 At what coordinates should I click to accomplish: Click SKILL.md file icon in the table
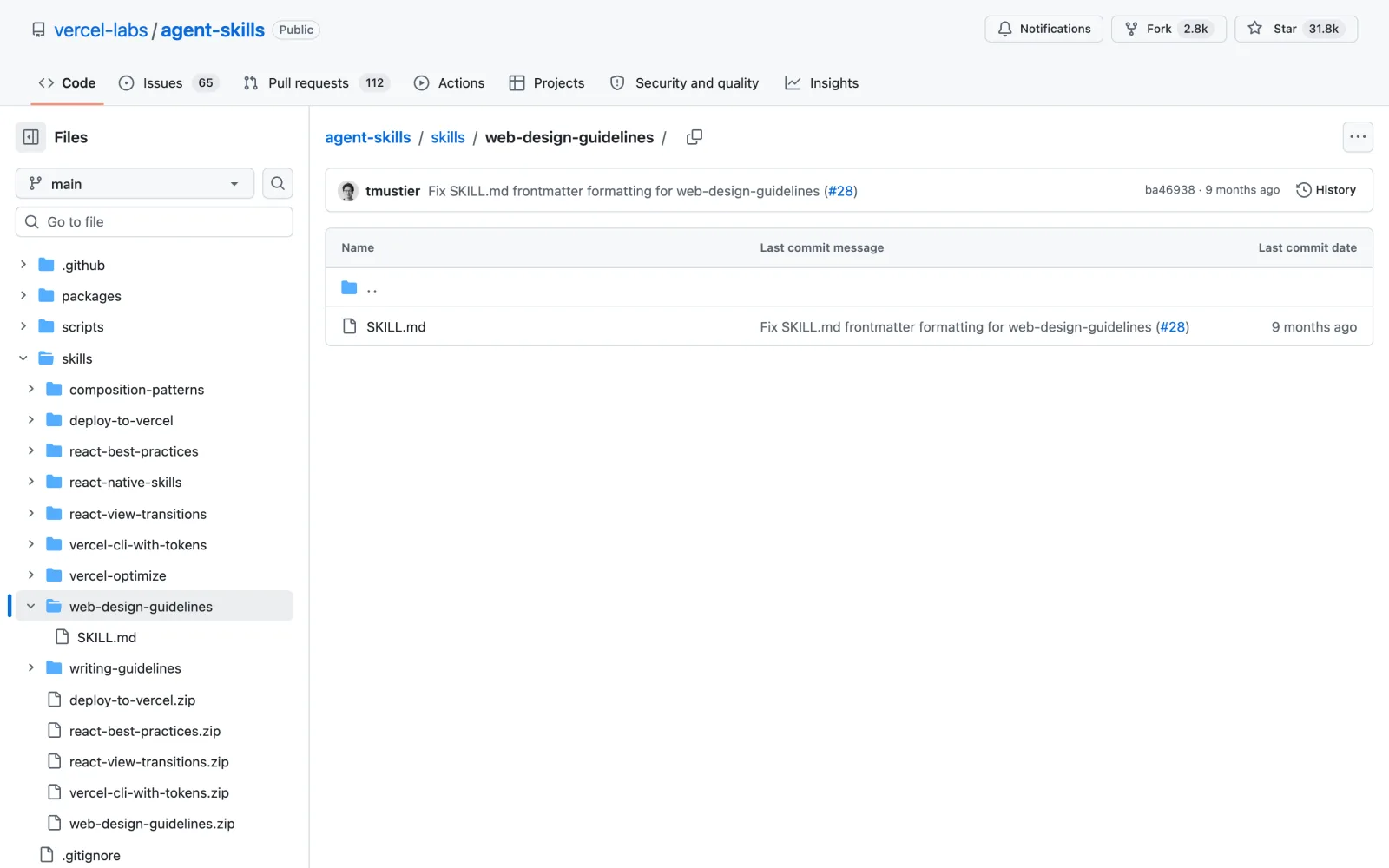349,326
